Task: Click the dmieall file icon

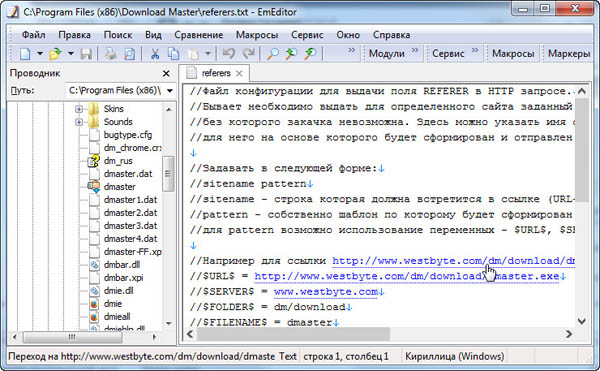Action: pos(94,317)
